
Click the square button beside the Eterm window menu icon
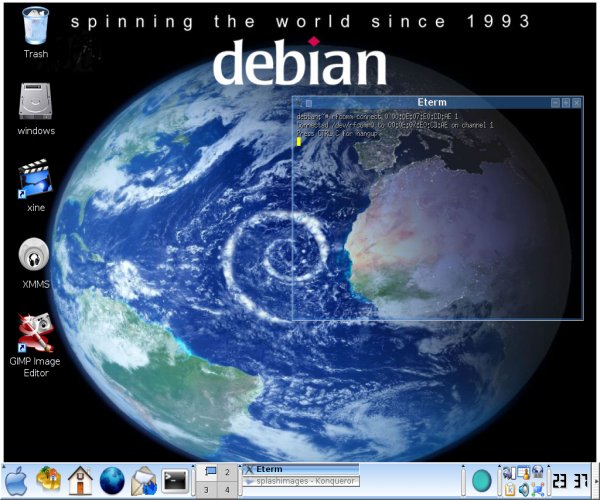point(309,103)
